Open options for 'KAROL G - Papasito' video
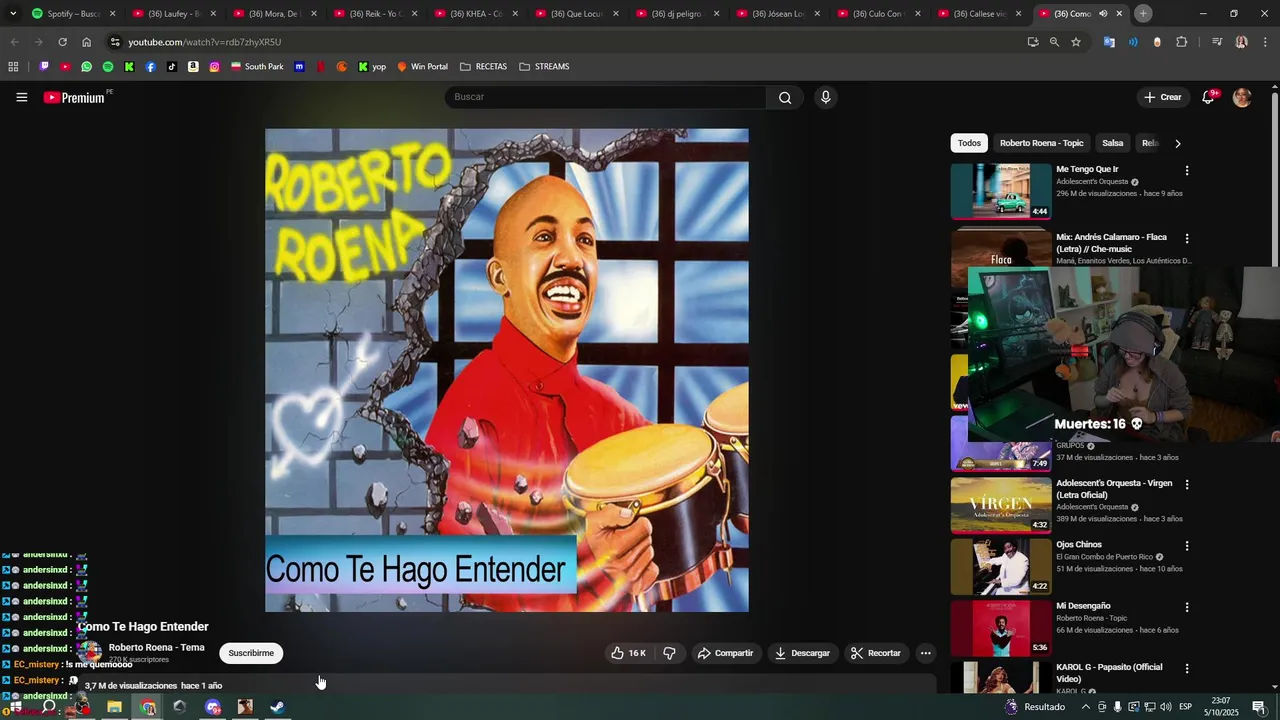This screenshot has width=1280, height=720. (x=1187, y=669)
